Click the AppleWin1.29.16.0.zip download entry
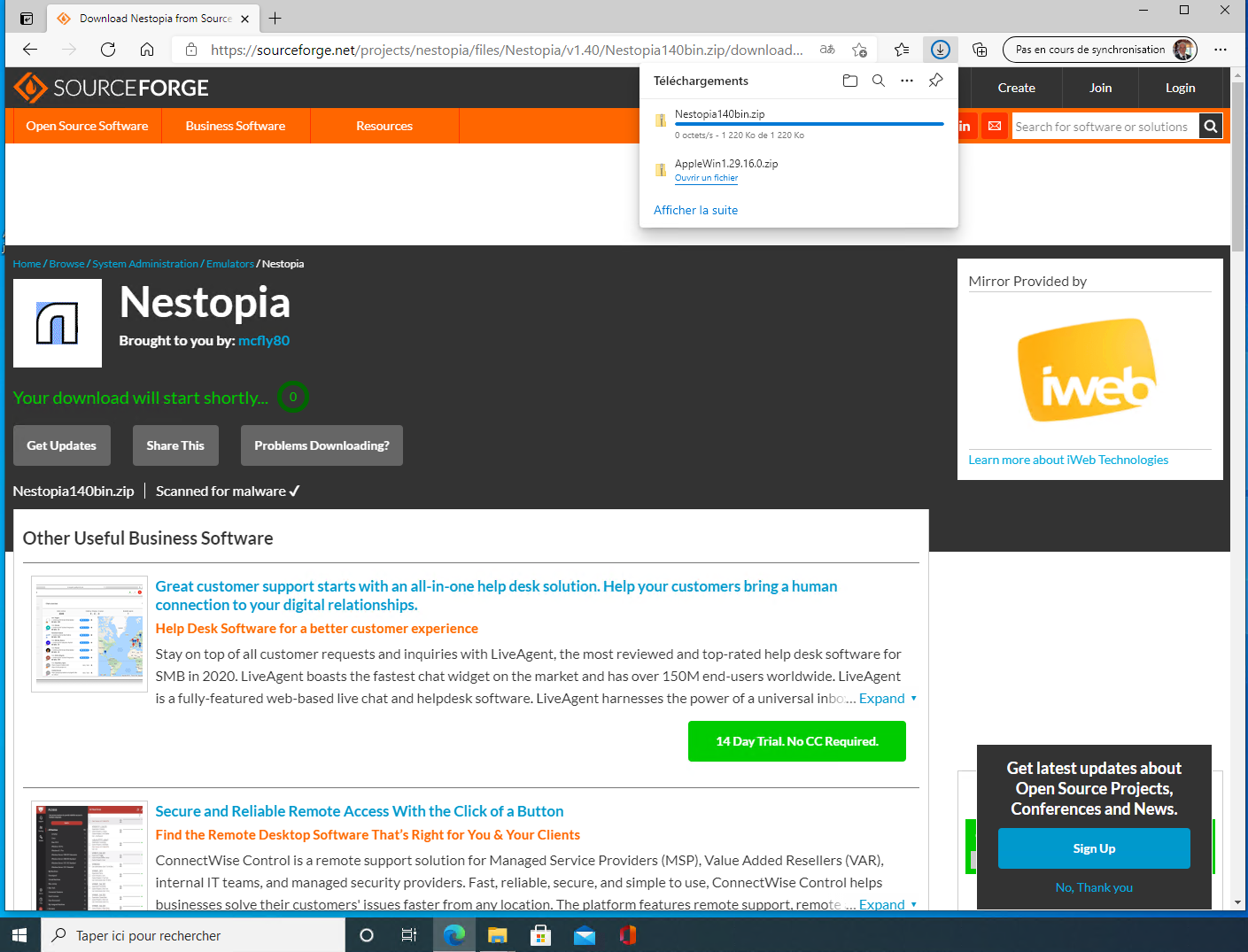Viewport: 1248px width, 952px height. 799,170
